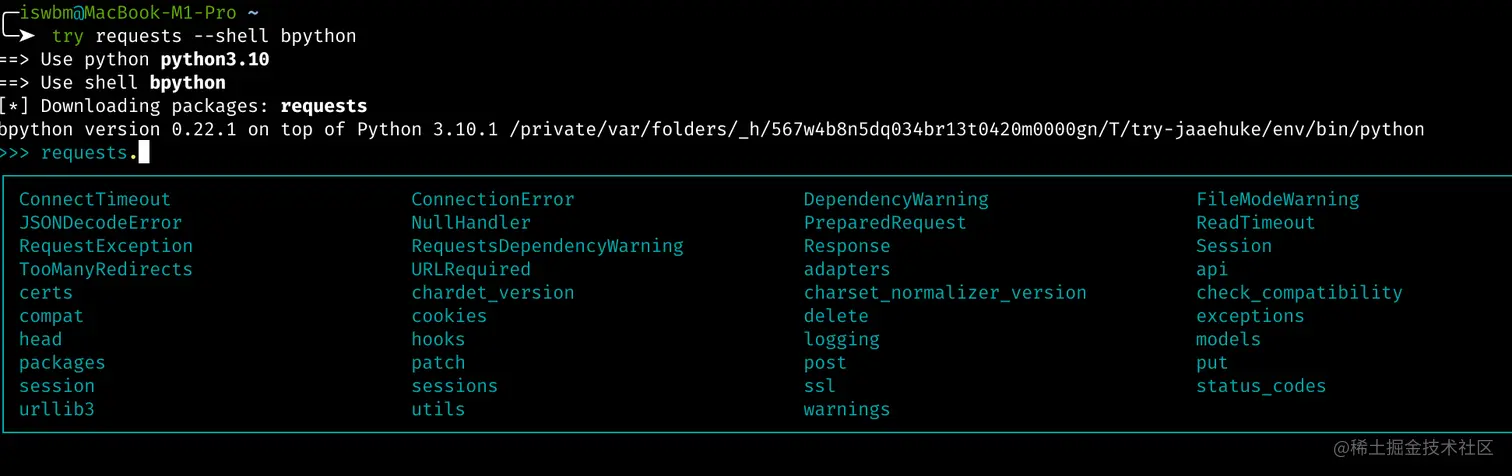Select the ConnectTimeout completion entry
This screenshot has width=1512, height=476.
95,200
